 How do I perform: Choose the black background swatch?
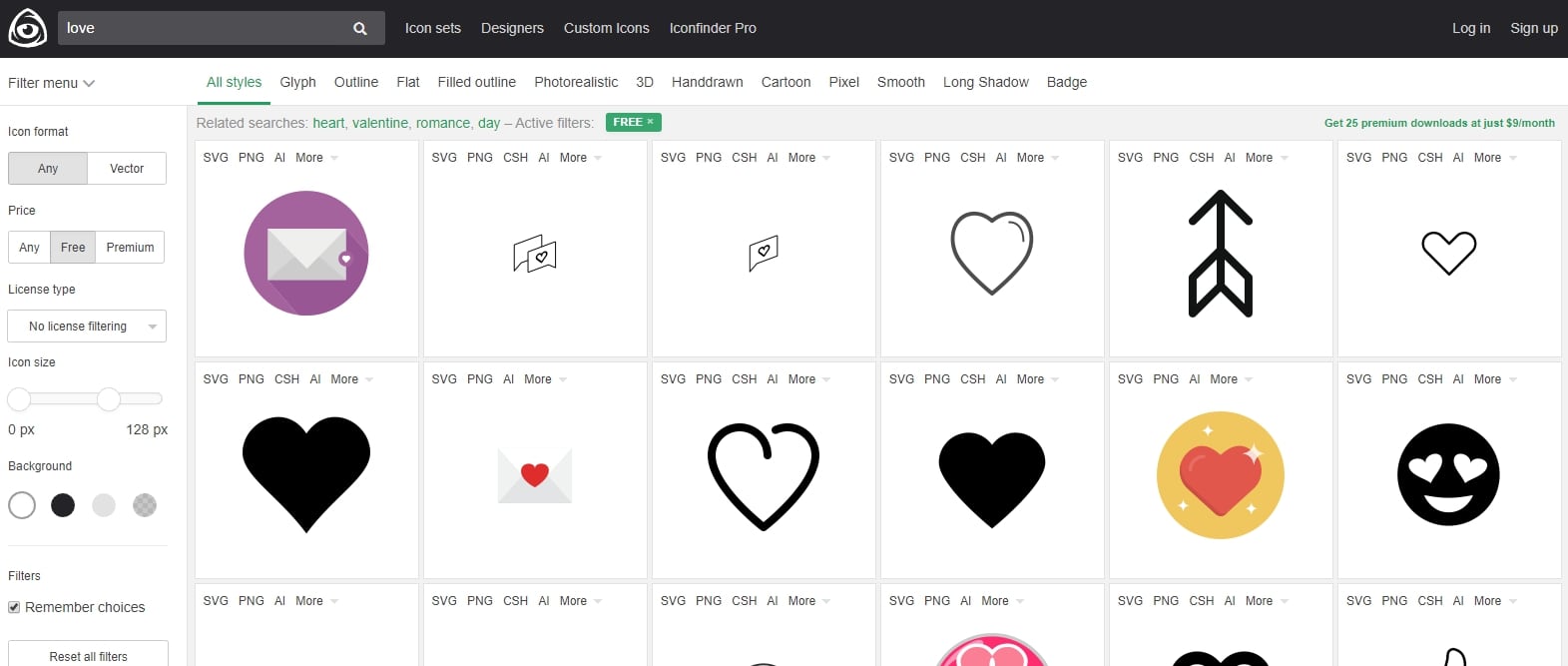click(x=63, y=505)
